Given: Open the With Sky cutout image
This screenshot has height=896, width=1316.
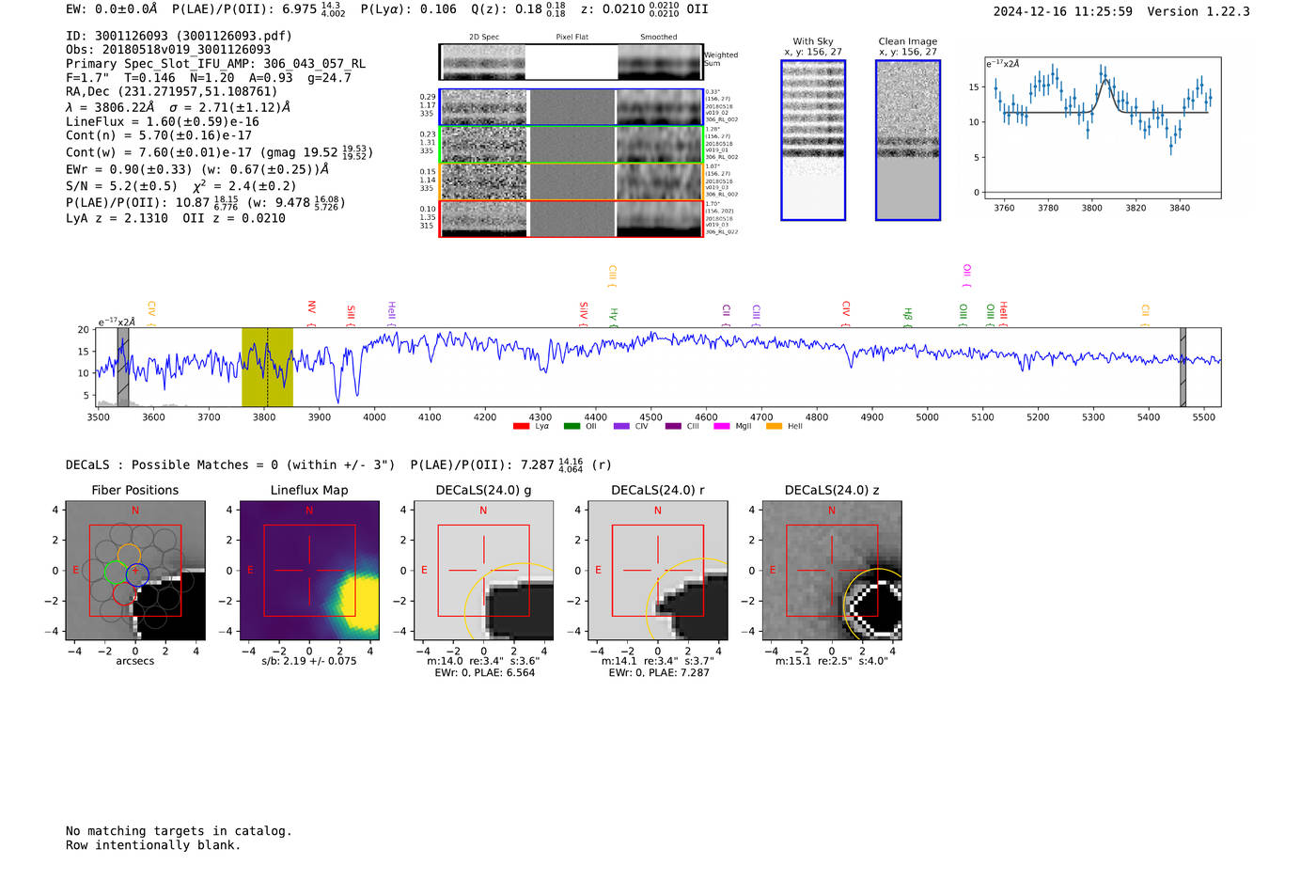Looking at the screenshot, I should point(813,140).
